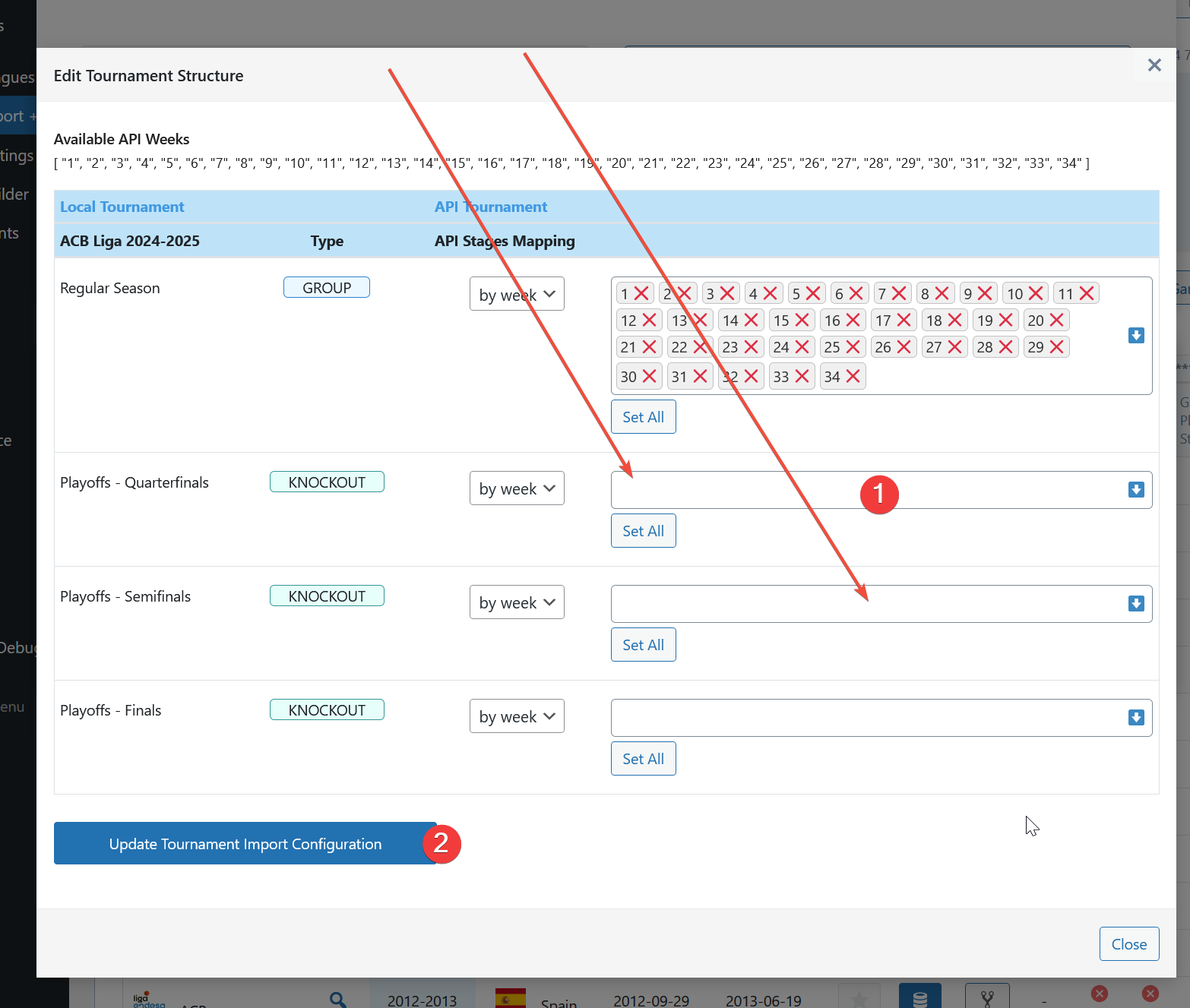Open Semifinals 'by week' dropdown

[517, 602]
